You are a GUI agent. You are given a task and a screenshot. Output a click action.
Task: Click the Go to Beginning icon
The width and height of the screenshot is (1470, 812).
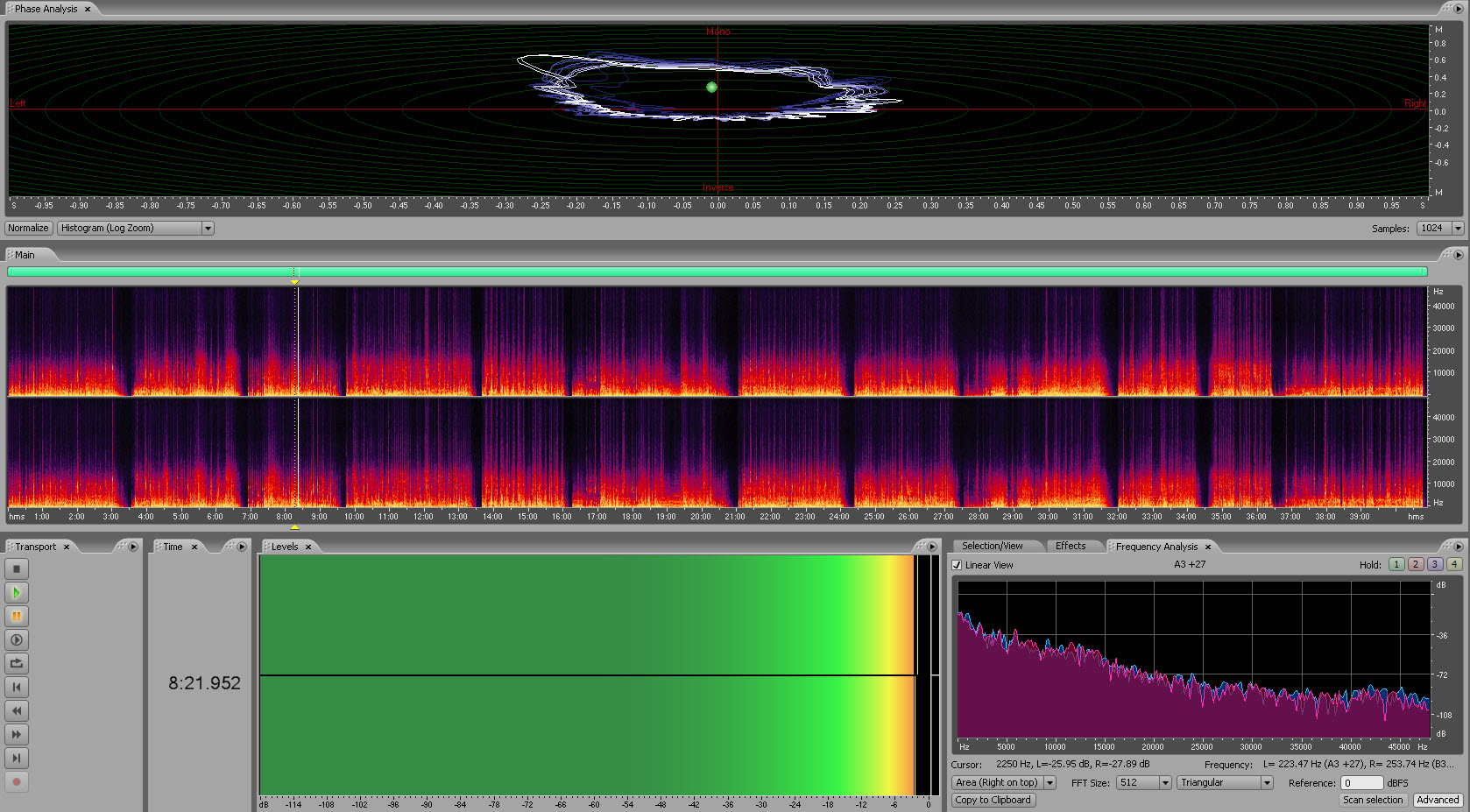point(17,688)
